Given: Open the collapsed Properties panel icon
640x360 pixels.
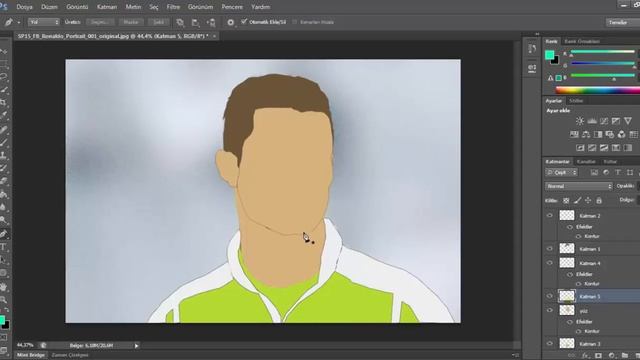Looking at the screenshot, I should (532, 68).
